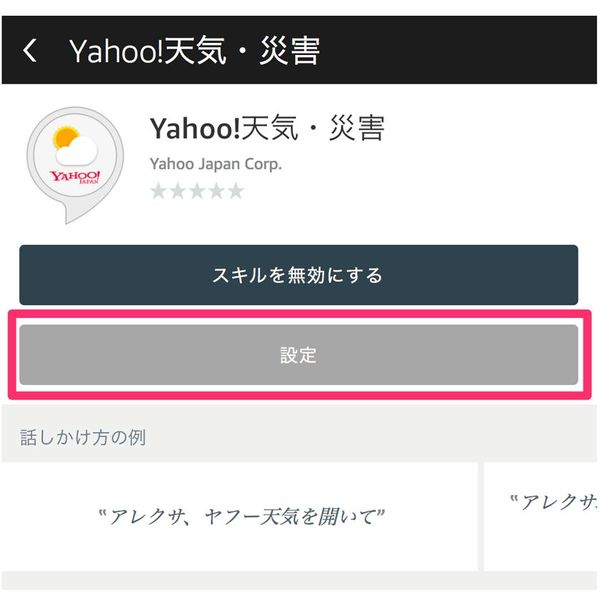The height and width of the screenshot is (602, 600).
Task: Open the 設定 button
Action: click(x=298, y=355)
